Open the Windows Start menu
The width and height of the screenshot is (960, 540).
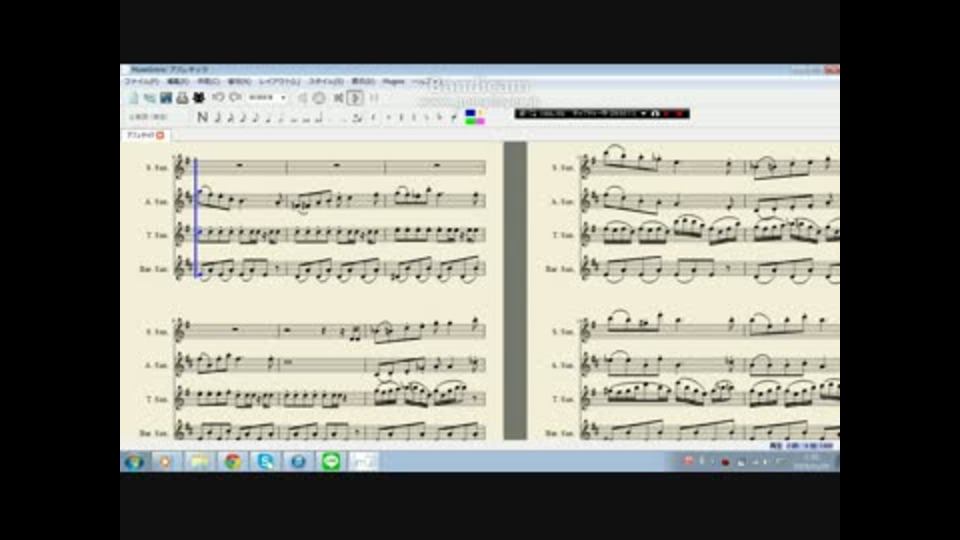pyautogui.click(x=134, y=462)
